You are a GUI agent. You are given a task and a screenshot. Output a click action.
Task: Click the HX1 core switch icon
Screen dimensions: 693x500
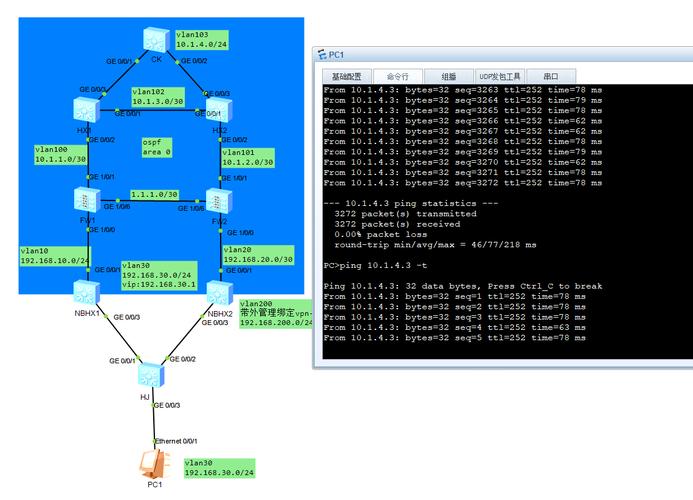pos(85,112)
